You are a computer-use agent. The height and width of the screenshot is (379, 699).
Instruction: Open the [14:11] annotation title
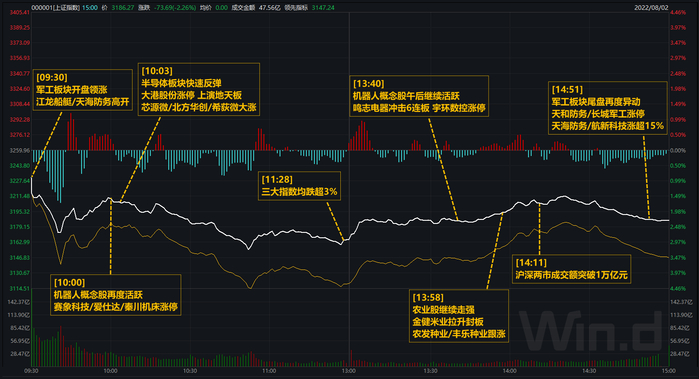[x=531, y=263]
